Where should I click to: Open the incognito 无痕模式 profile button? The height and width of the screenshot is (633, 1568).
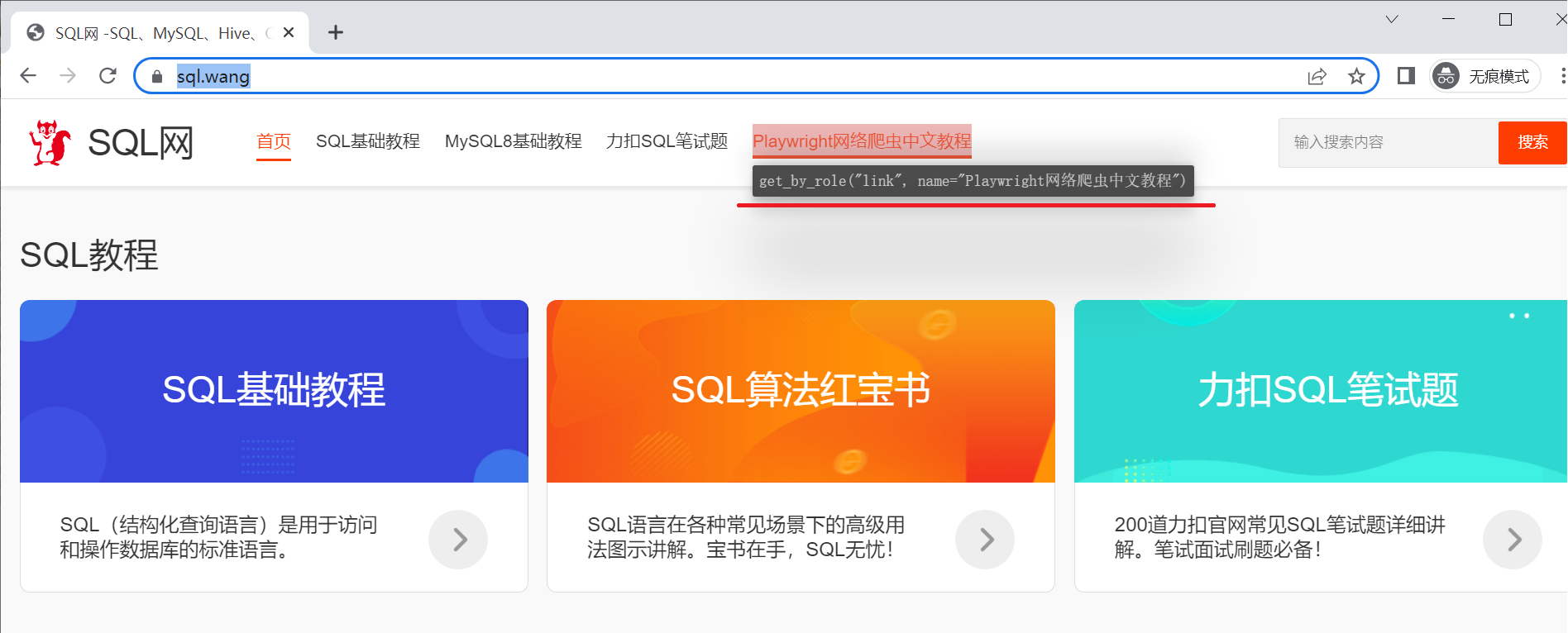pyautogui.click(x=1485, y=77)
